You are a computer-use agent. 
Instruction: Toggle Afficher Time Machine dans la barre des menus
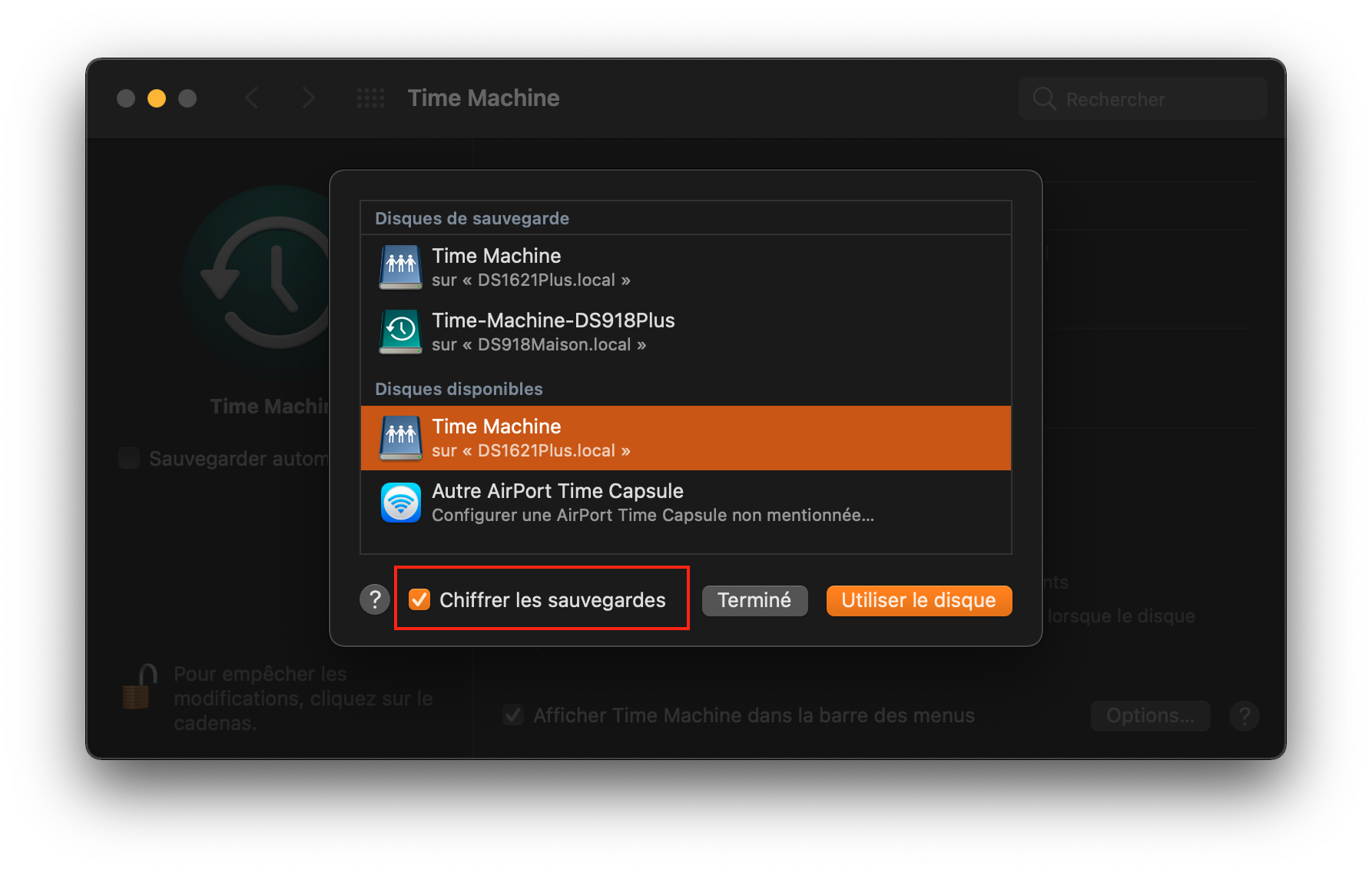[x=513, y=715]
